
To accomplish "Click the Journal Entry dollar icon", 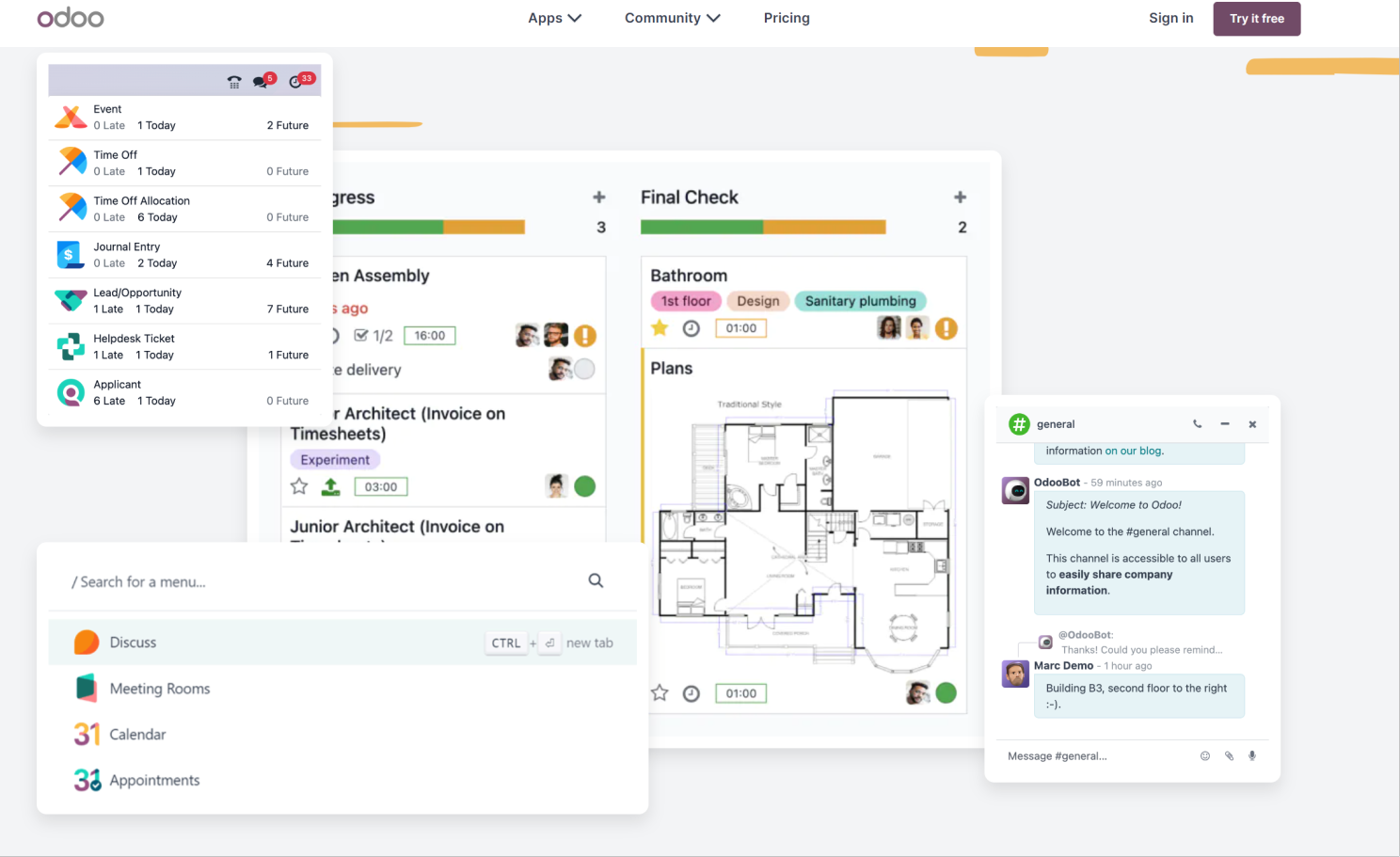I will pos(71,255).
